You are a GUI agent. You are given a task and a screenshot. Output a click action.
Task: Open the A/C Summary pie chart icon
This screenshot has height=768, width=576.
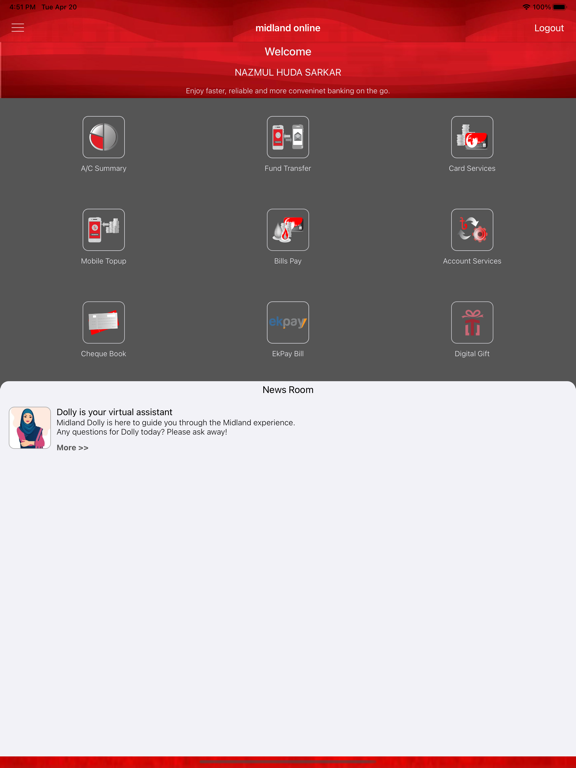pos(103,137)
